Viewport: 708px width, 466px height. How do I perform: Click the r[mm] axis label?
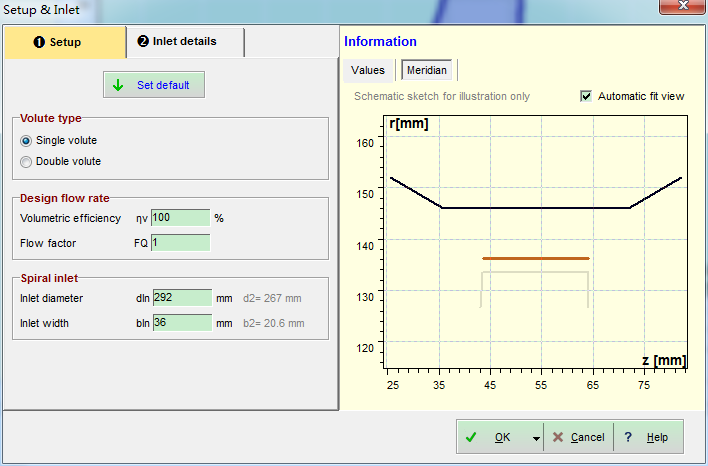pyautogui.click(x=409, y=123)
